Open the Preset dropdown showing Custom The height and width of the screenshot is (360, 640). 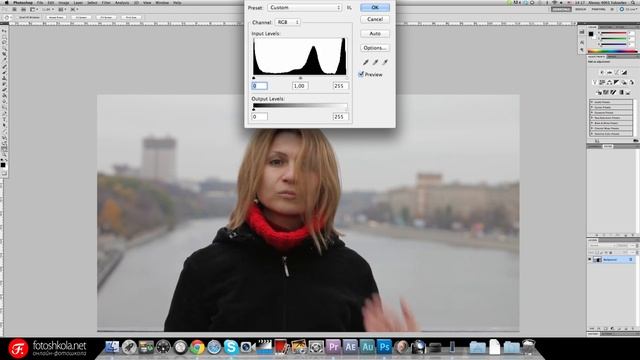point(305,7)
